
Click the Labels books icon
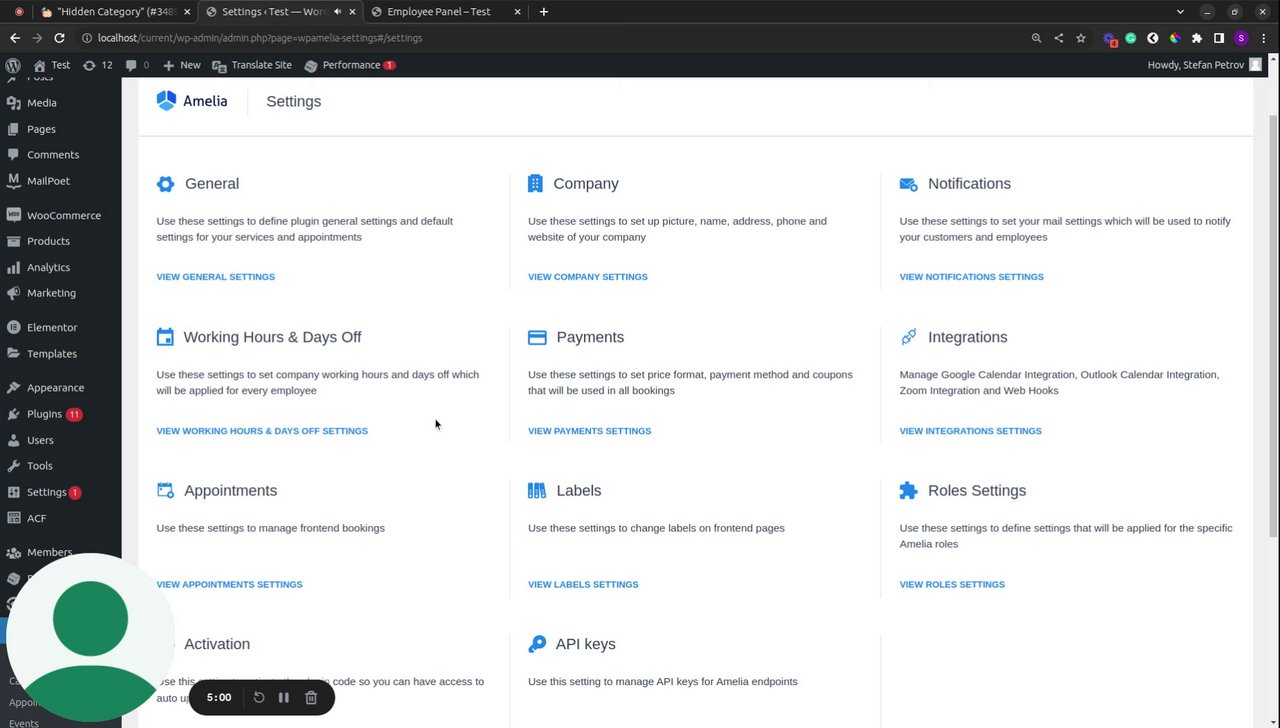537,491
